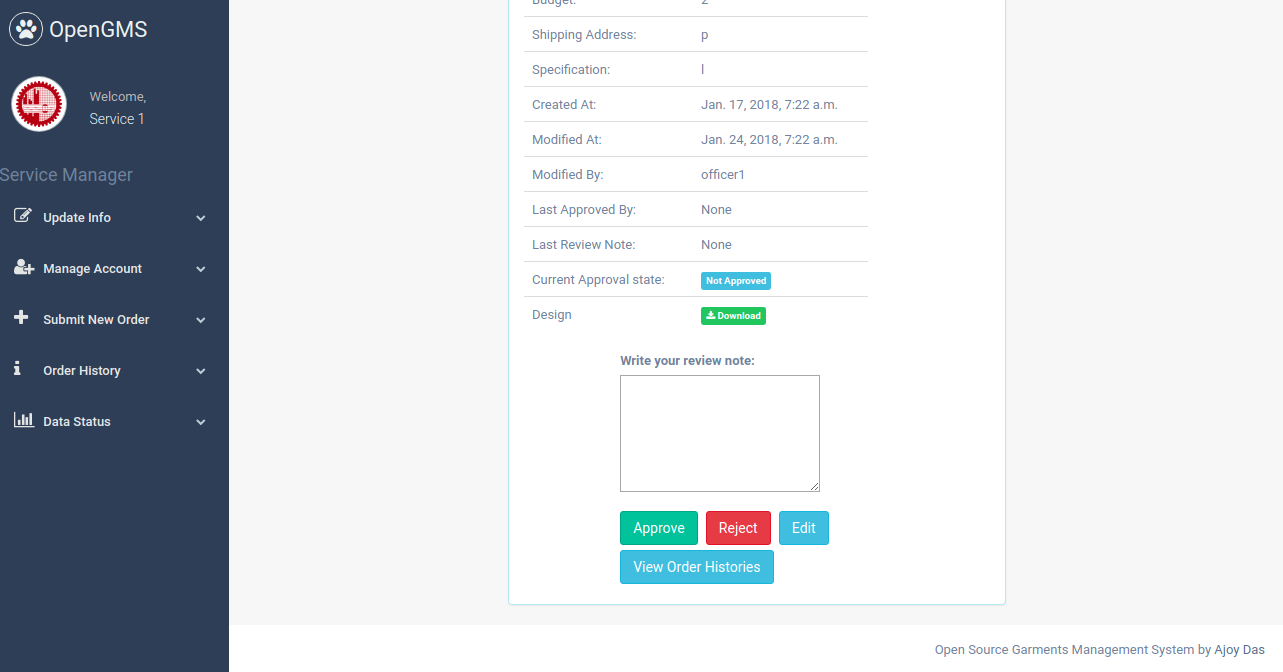Expand the Manage Account chevron
Image resolution: width=1283 pixels, height=672 pixels.
201,269
